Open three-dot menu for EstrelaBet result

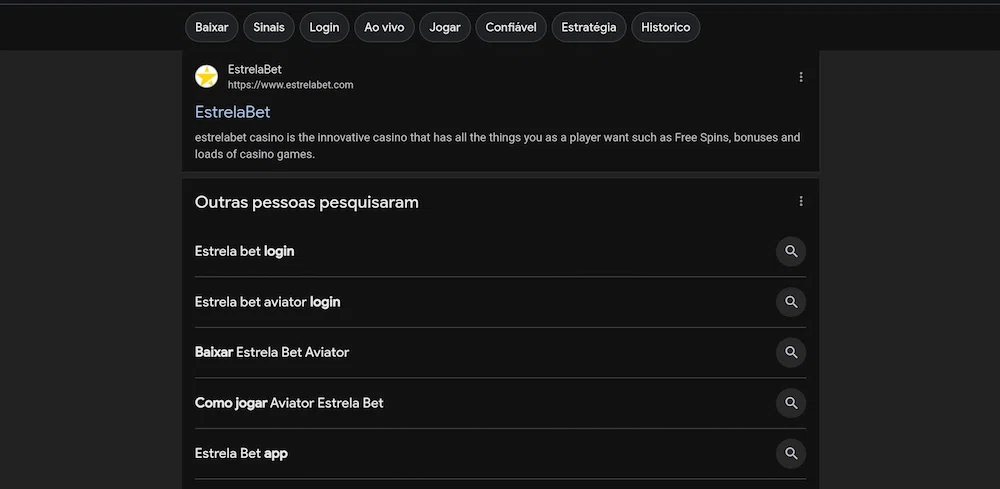click(x=800, y=77)
